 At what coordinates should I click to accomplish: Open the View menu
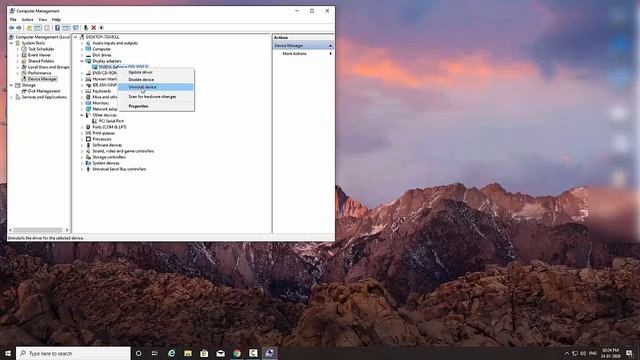pos(42,20)
